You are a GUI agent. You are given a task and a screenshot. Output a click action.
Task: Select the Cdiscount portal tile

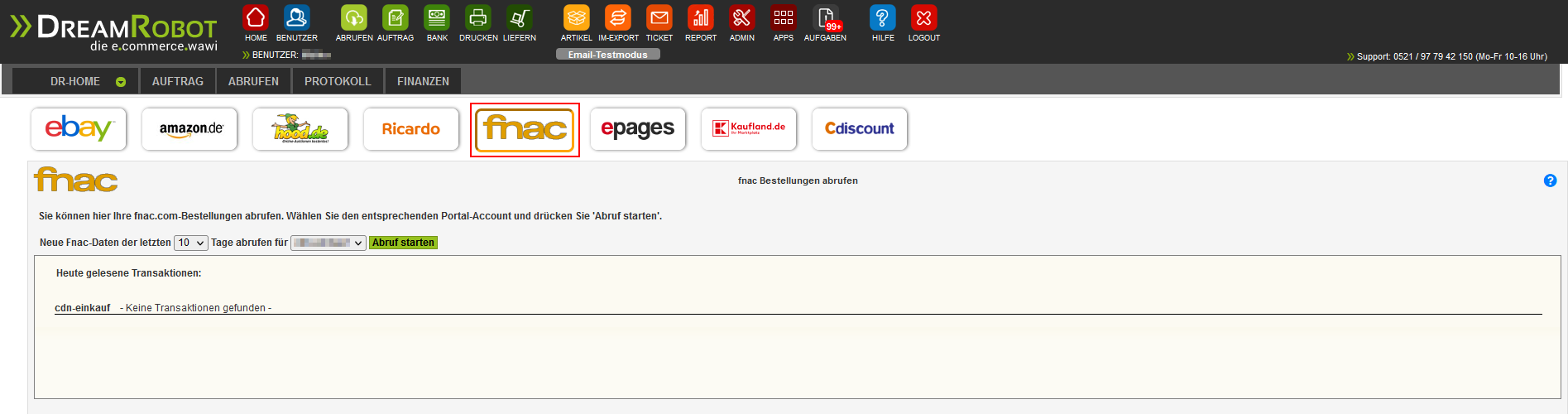click(x=860, y=129)
